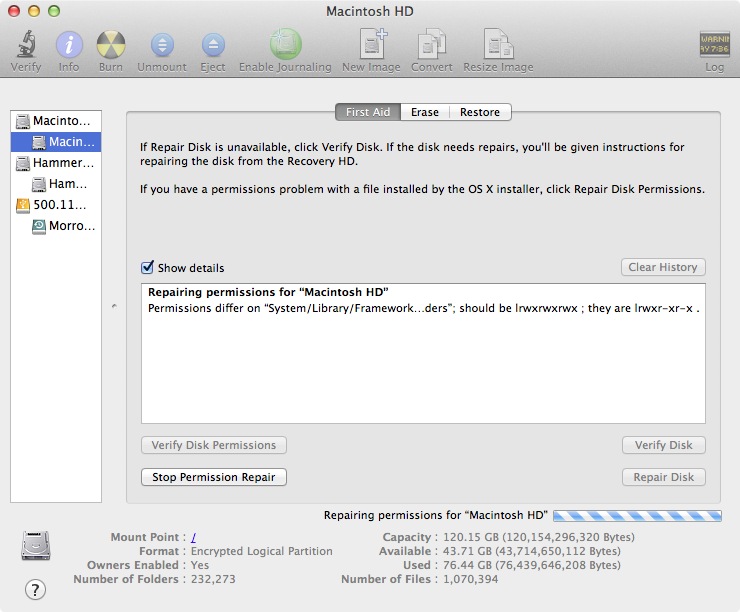Image resolution: width=740 pixels, height=612 pixels.
Task: Switch to the First Aid tab
Action: (x=368, y=112)
